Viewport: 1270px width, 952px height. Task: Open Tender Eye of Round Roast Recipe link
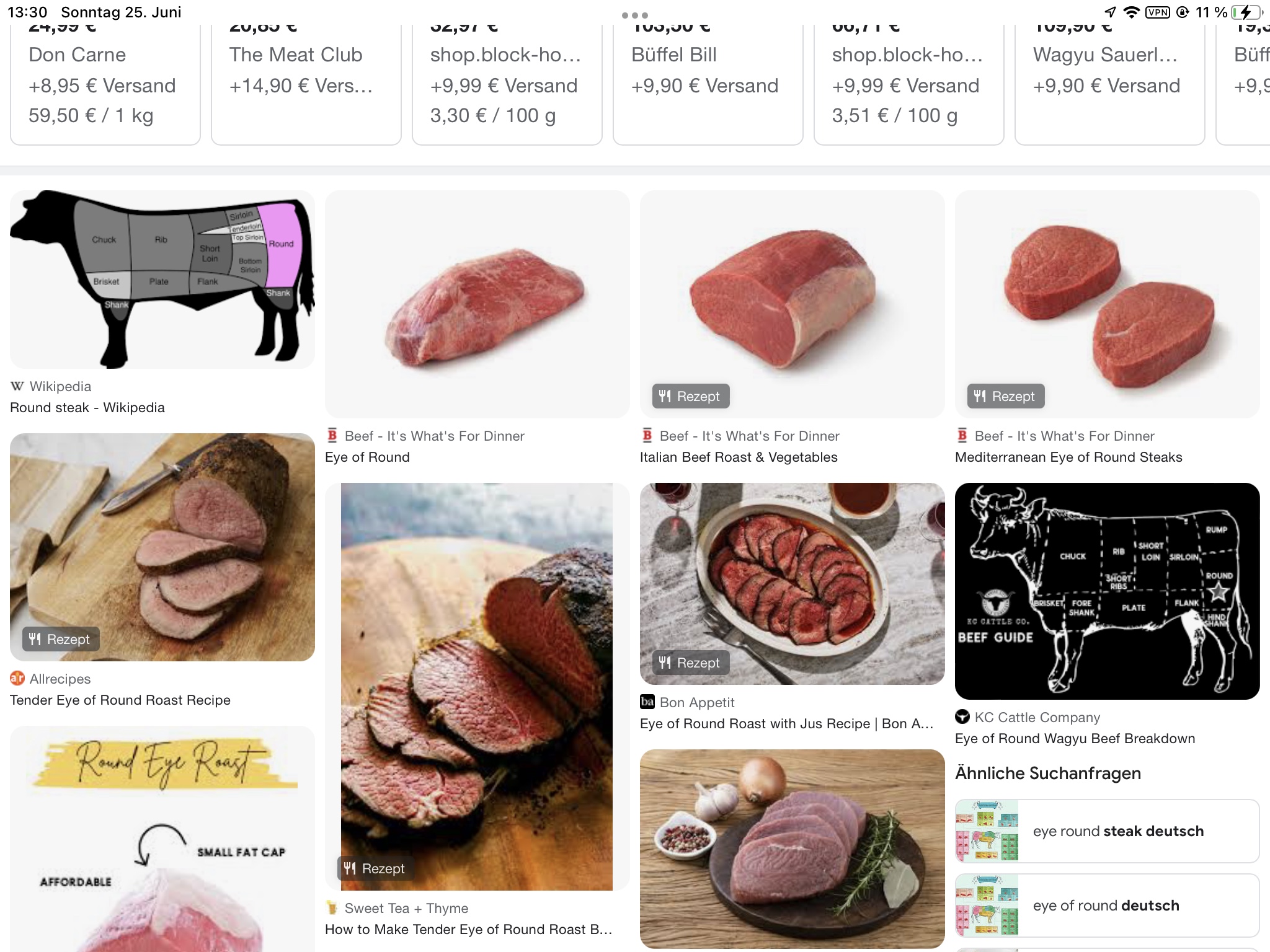120,700
